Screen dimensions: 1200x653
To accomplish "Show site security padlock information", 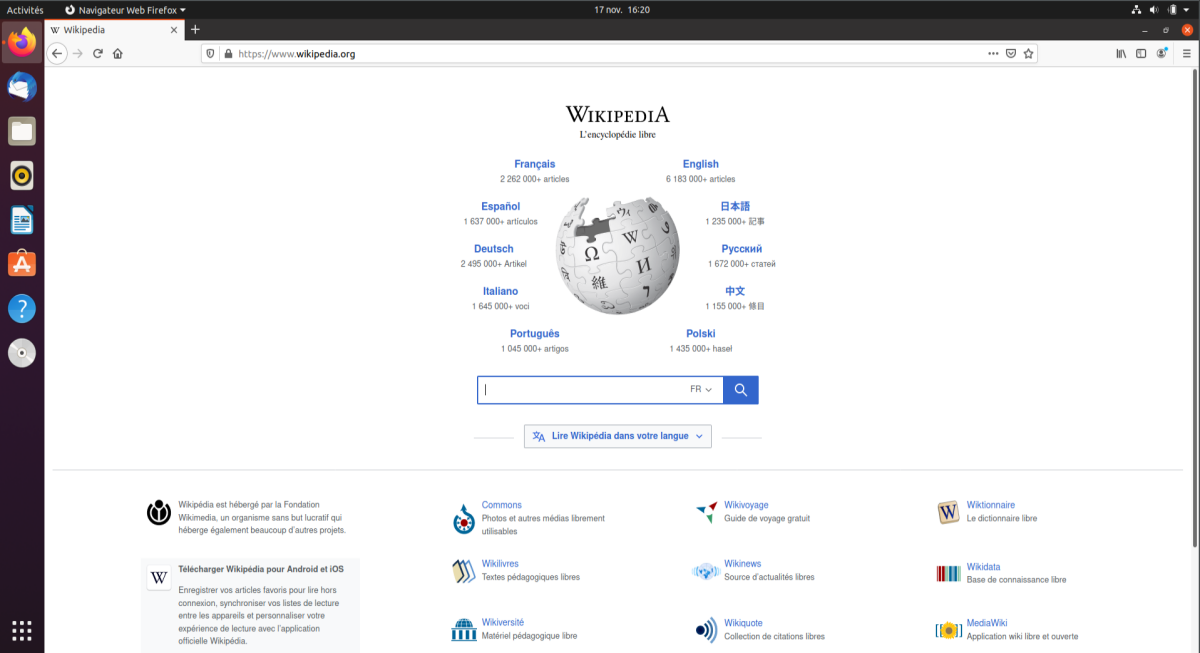I will (228, 54).
